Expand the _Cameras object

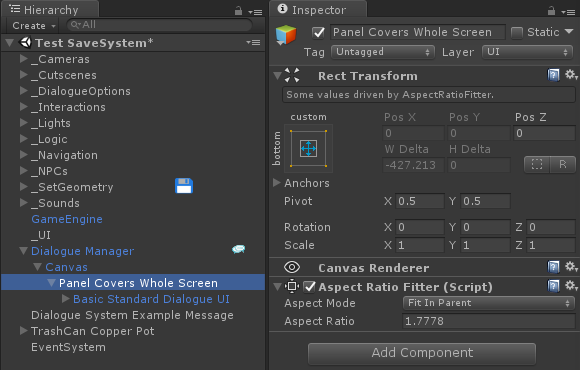pyautogui.click(x=24, y=58)
